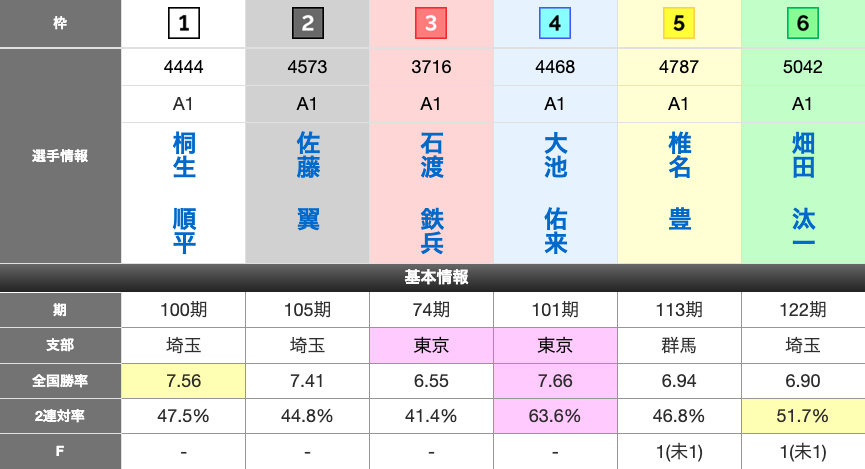
Task: Click the yellow lane number 5 badge
Action: tap(679, 23)
